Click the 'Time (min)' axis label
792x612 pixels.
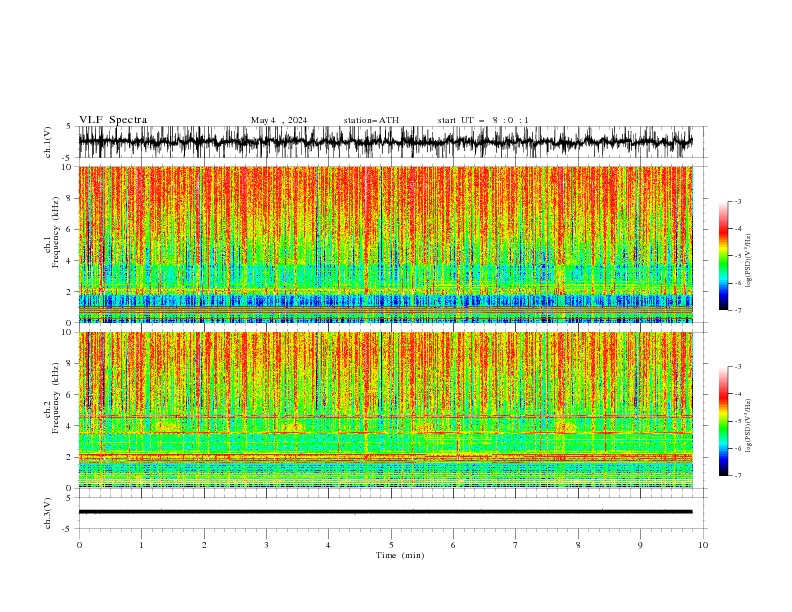(400, 555)
